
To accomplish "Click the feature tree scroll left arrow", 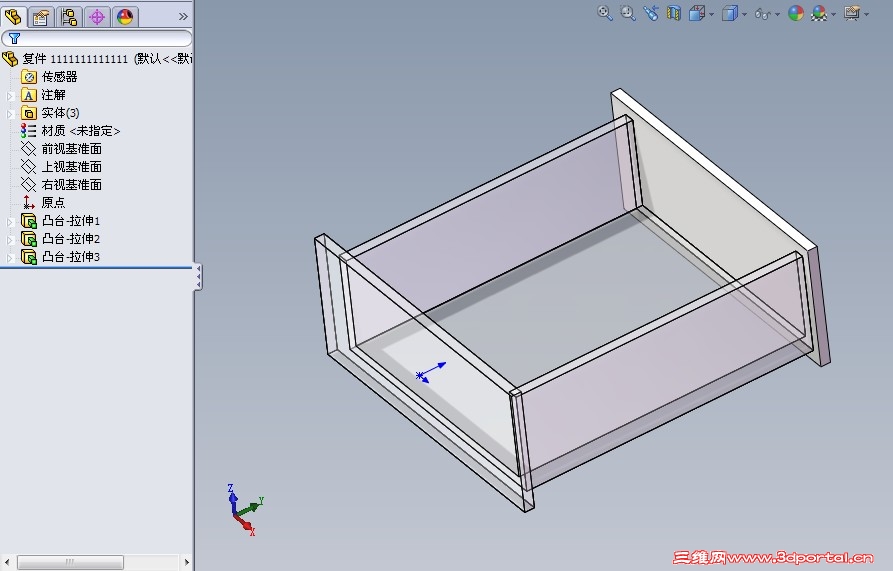I will [6, 562].
